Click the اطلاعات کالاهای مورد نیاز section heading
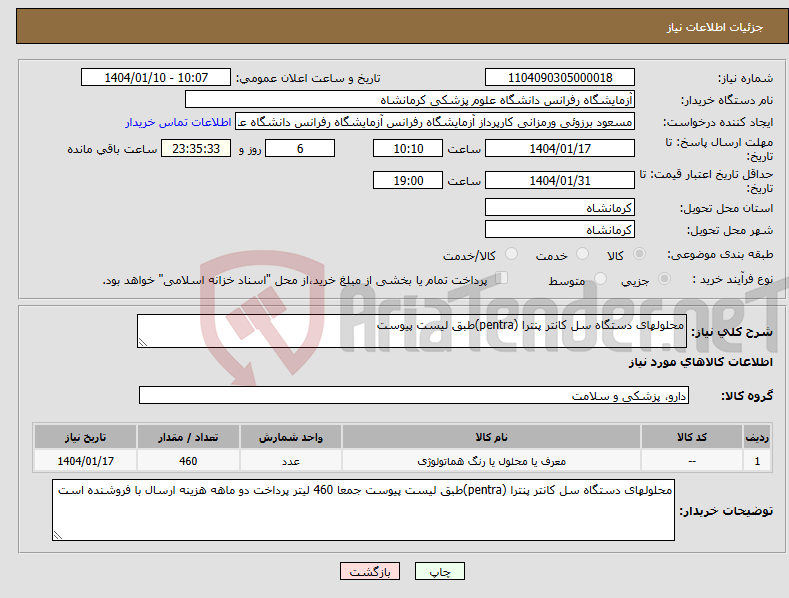 click(700, 362)
